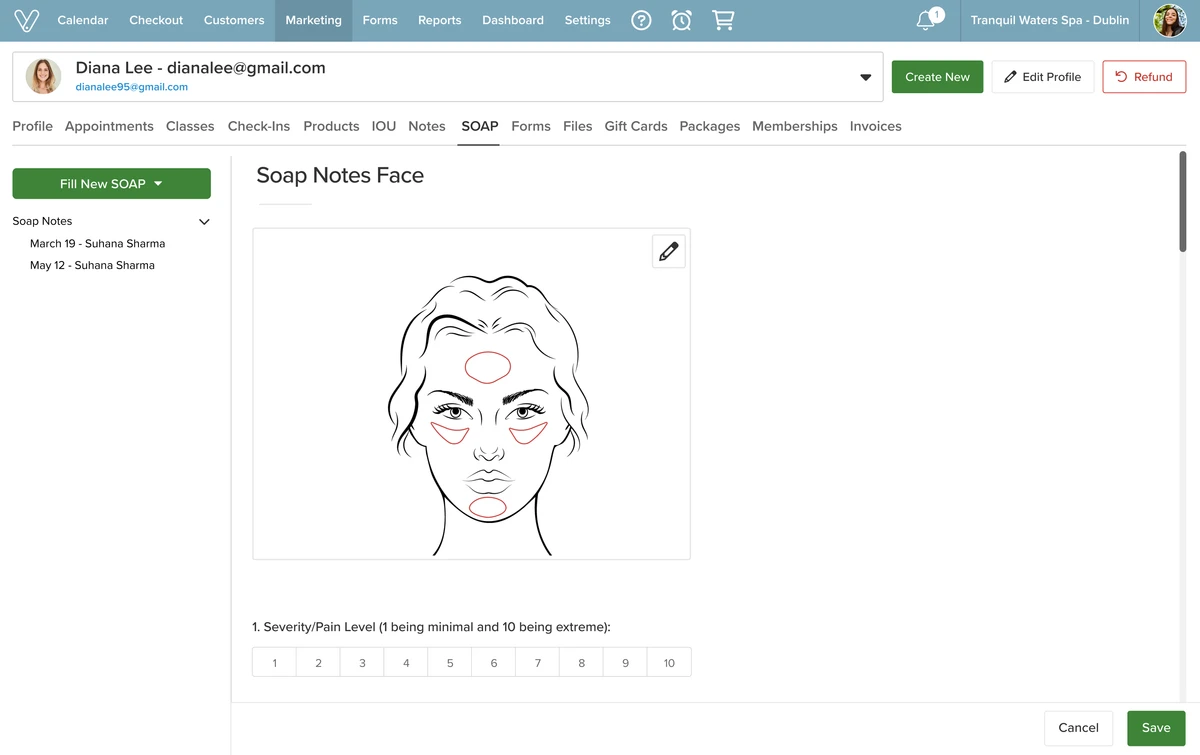Open the Marketing menu

(313, 20)
